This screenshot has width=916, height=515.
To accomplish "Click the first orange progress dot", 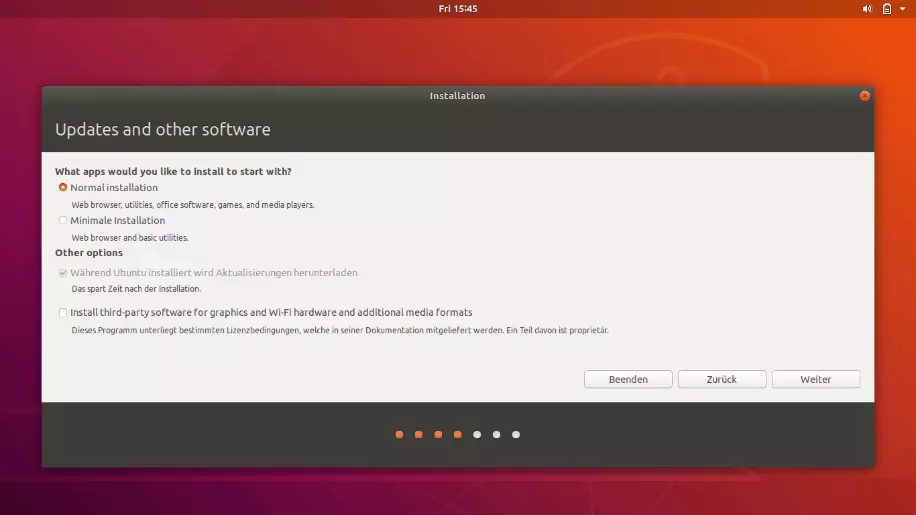I will [400, 434].
